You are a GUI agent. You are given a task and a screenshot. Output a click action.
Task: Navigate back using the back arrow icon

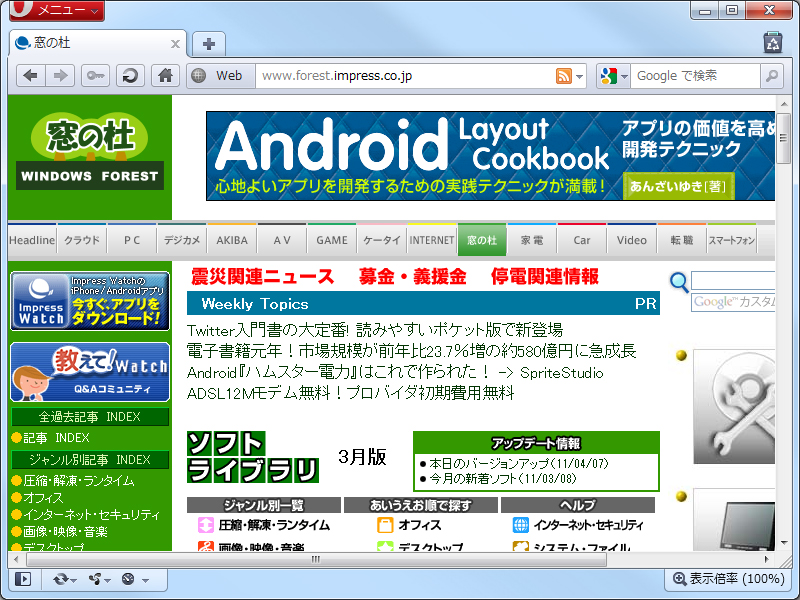point(31,76)
